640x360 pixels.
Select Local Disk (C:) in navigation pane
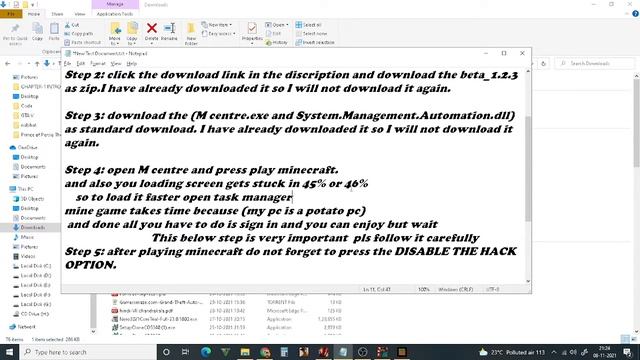pos(32,266)
